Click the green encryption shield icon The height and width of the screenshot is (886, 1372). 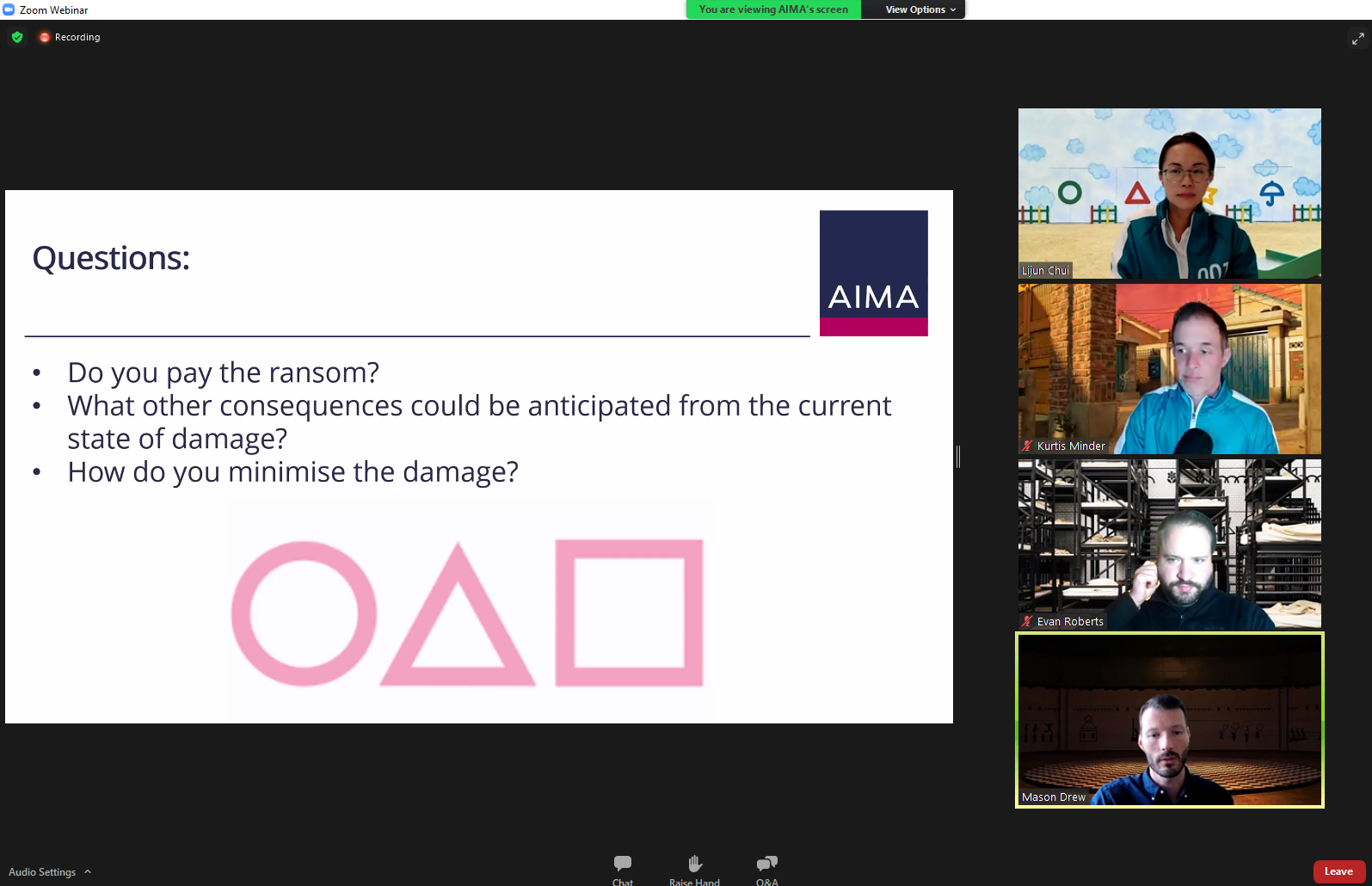17,37
